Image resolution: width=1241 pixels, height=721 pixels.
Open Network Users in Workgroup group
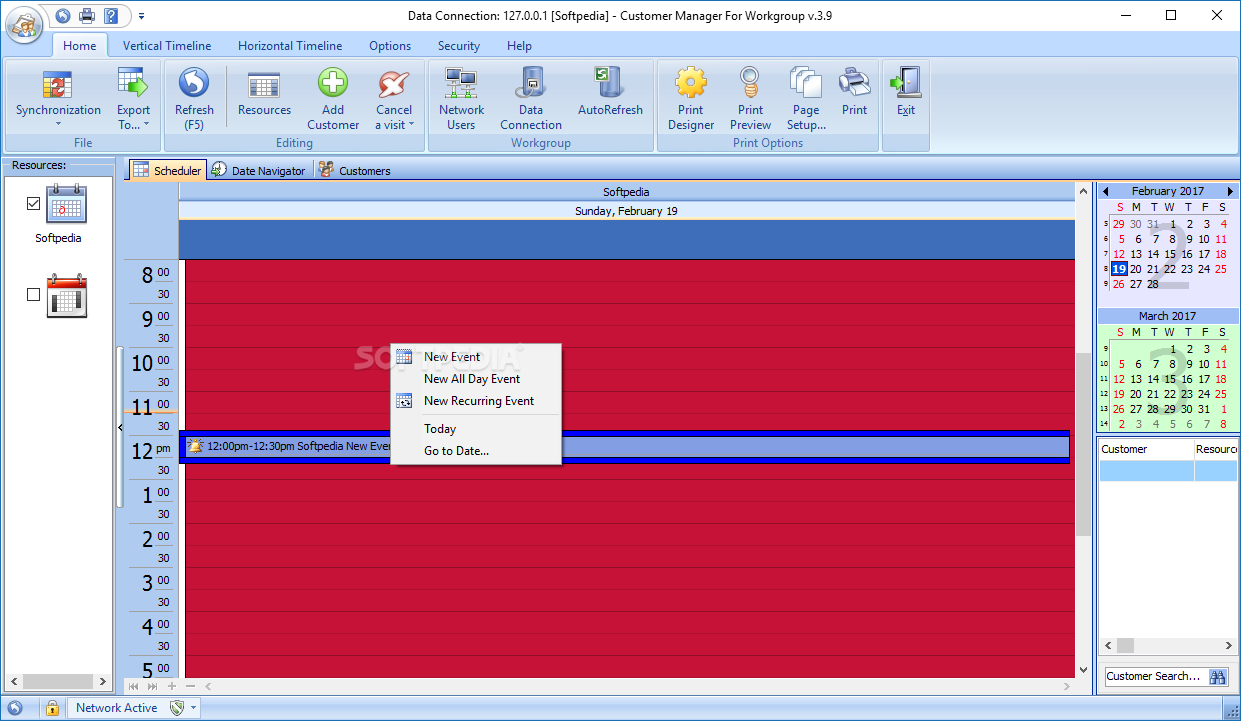461,98
